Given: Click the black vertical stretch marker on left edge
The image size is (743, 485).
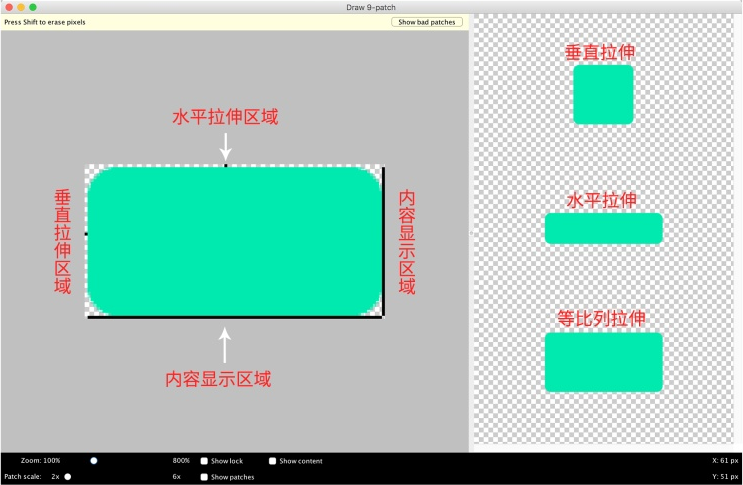Looking at the screenshot, I should (x=86, y=234).
